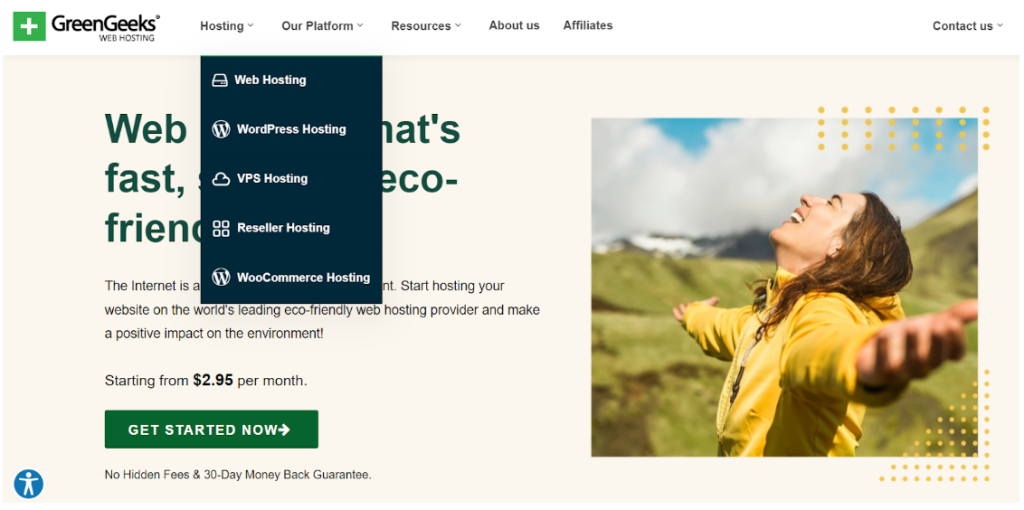
Task: Open the About us link
Action: (514, 25)
